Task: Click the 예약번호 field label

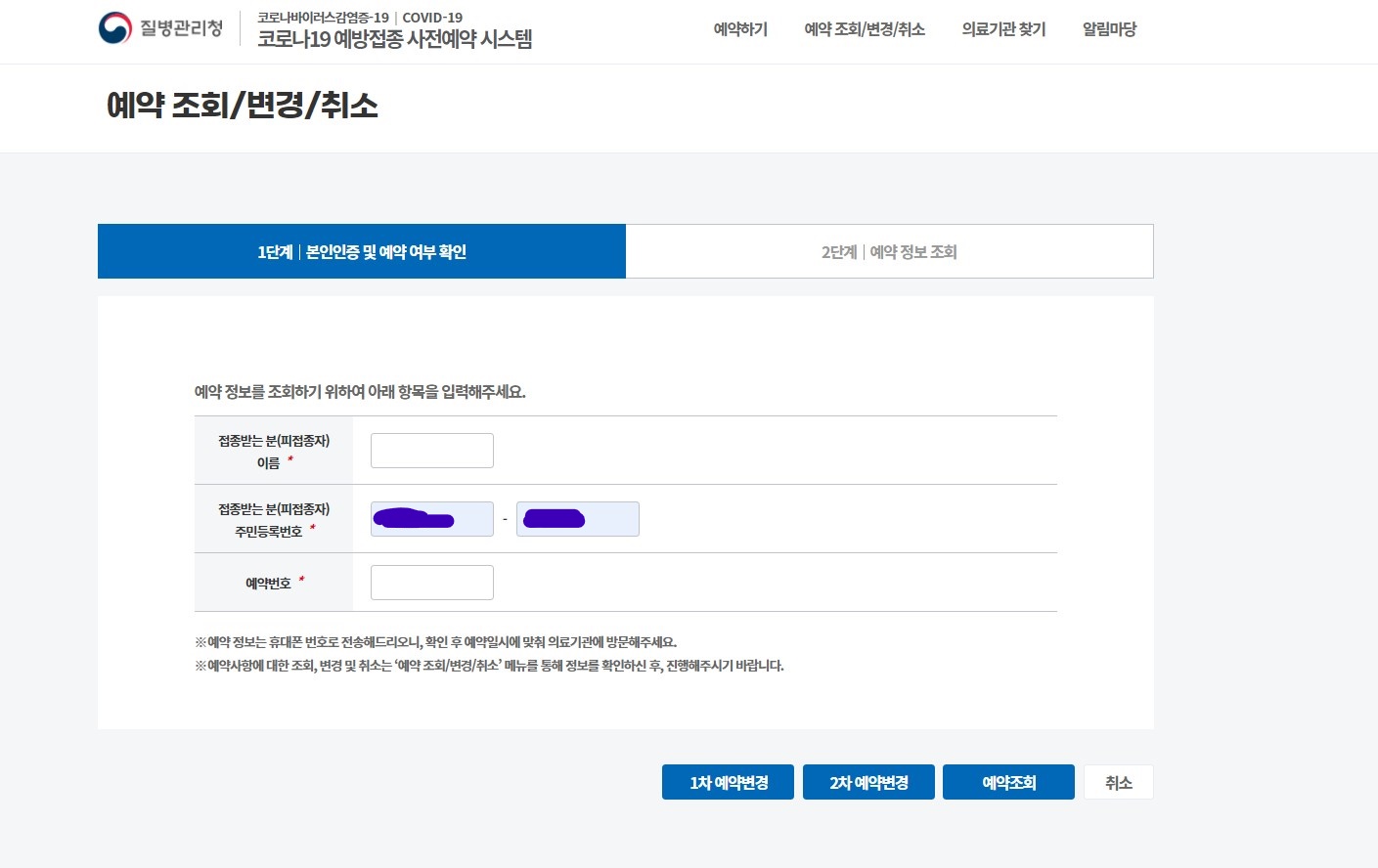Action: tap(268, 583)
